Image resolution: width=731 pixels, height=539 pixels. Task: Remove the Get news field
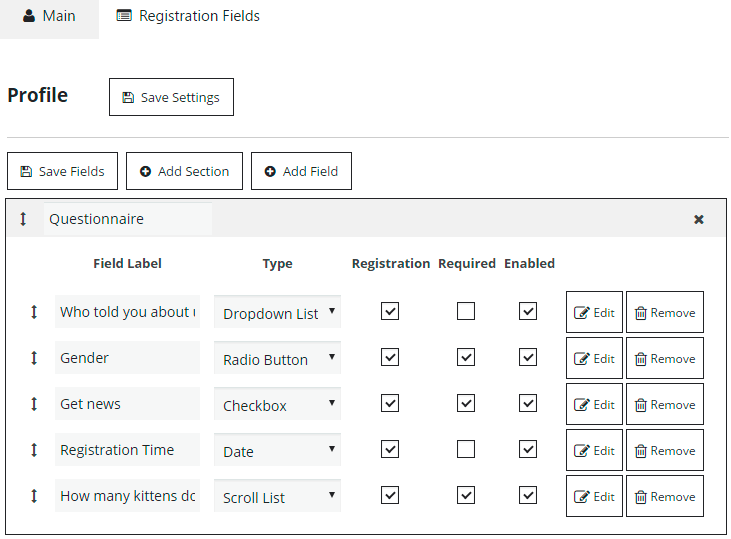click(x=665, y=404)
